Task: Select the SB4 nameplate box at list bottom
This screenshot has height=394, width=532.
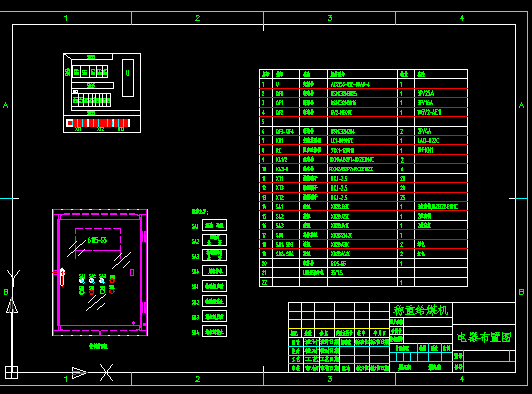Action: [x=214, y=331]
